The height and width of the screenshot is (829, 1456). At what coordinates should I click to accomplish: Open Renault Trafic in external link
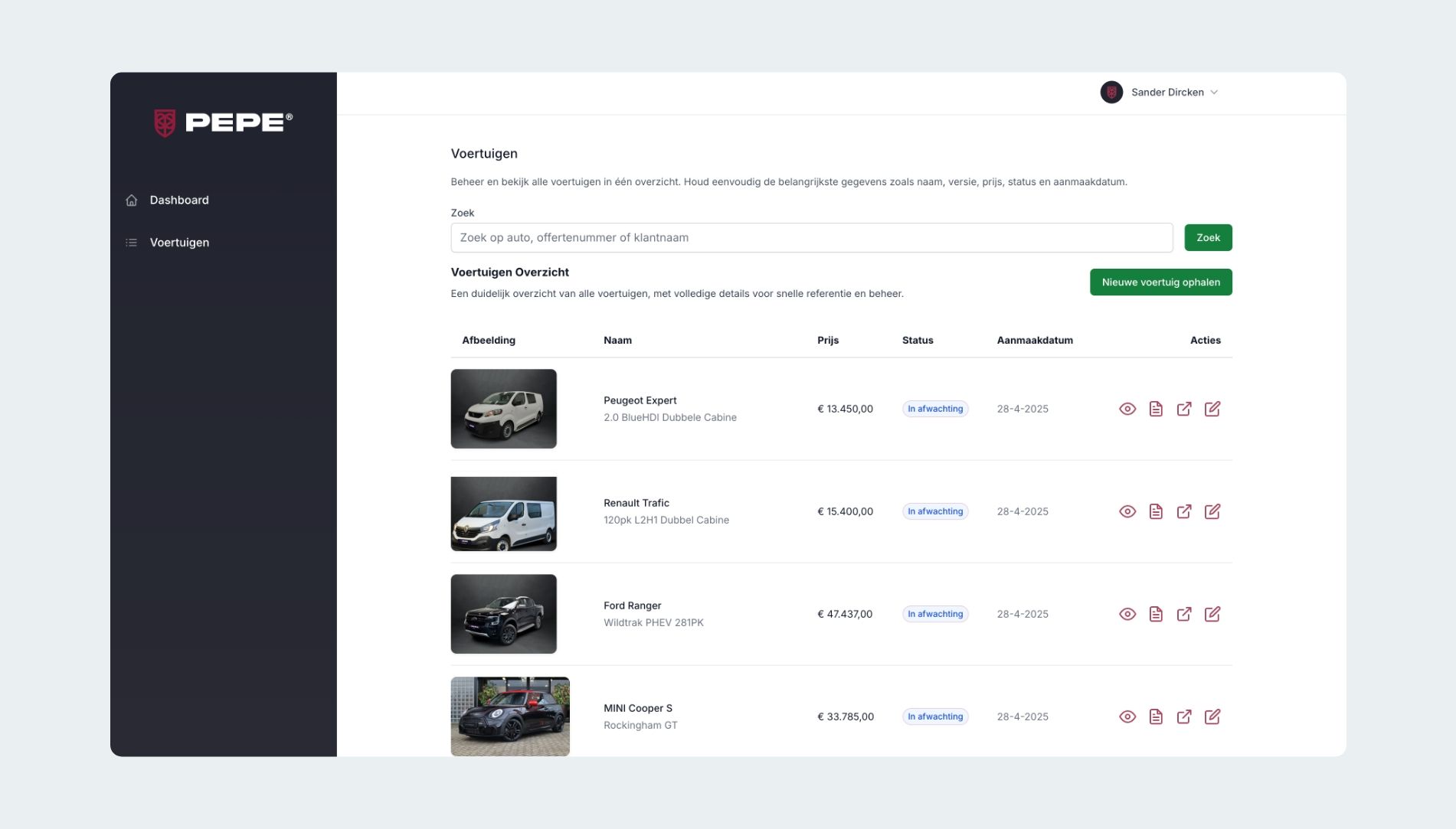click(1184, 511)
